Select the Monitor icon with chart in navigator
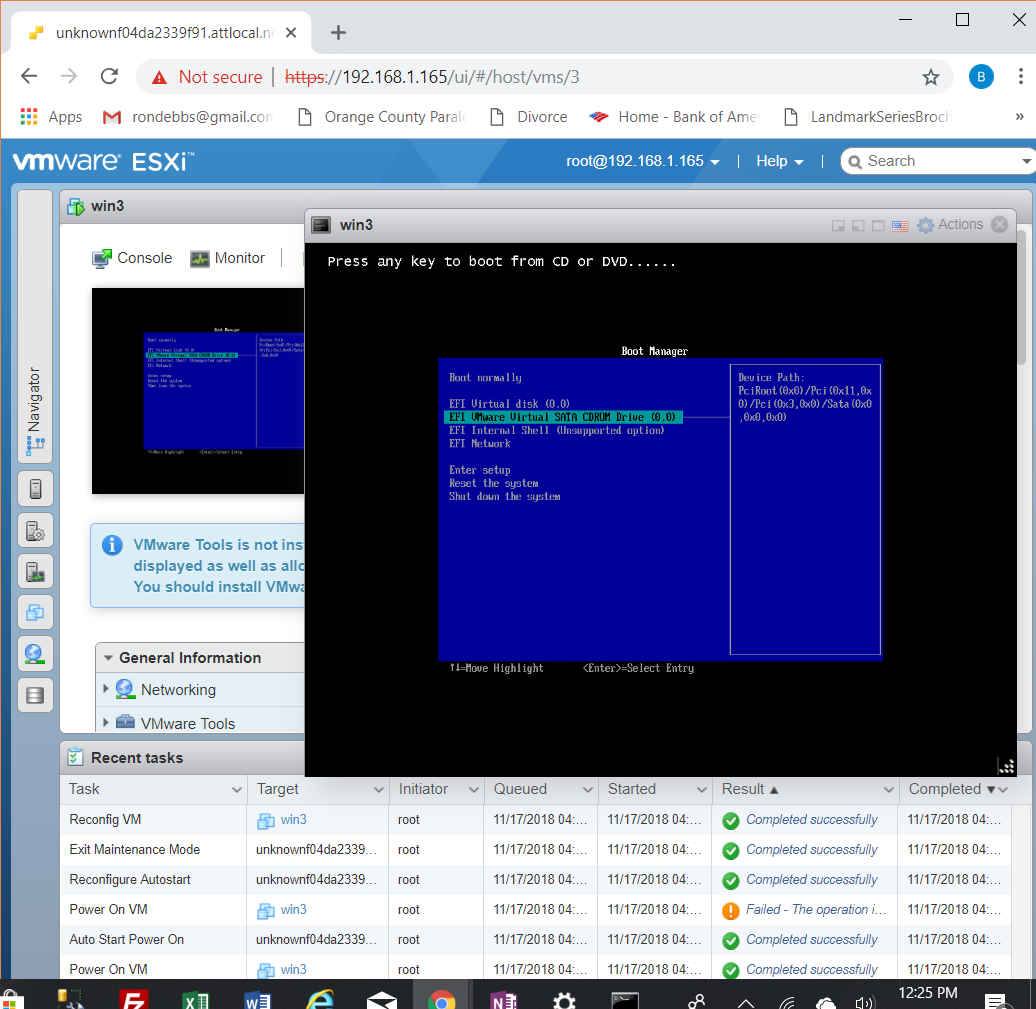The height and width of the screenshot is (1009, 1036). click(x=36, y=572)
